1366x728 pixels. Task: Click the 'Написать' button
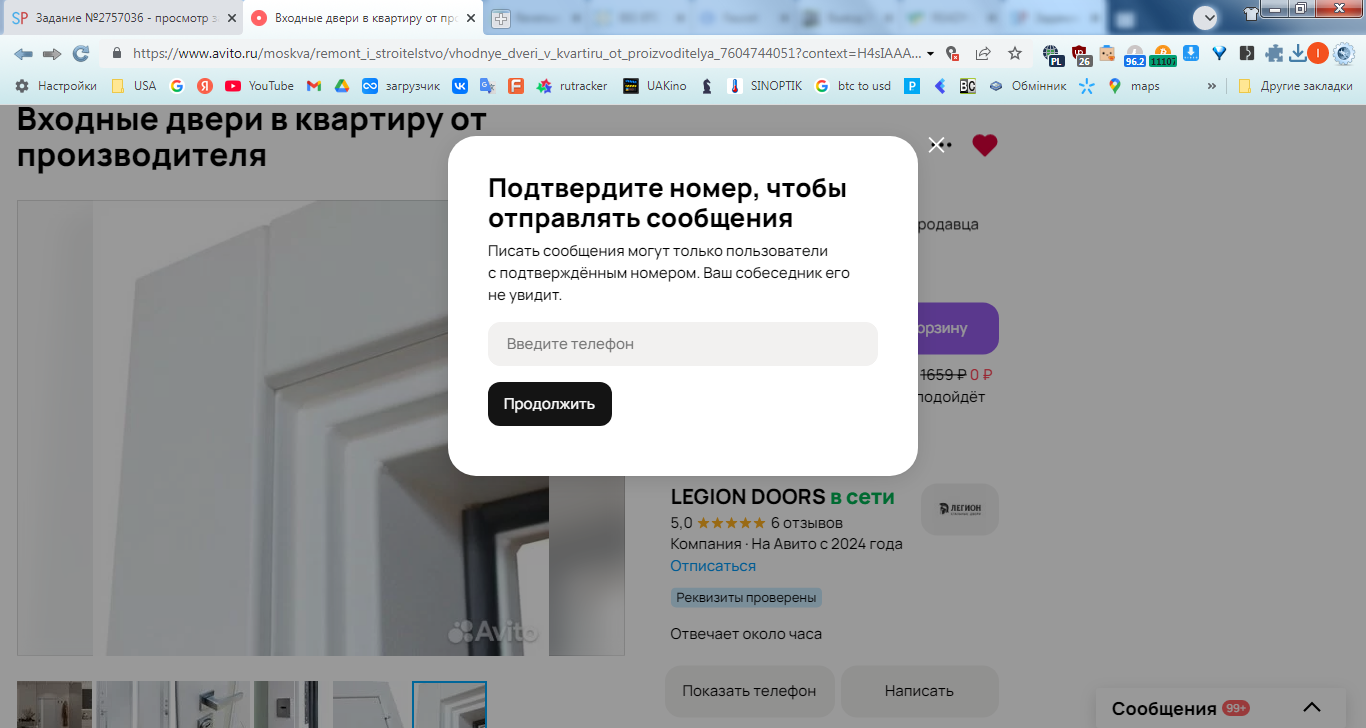919,691
